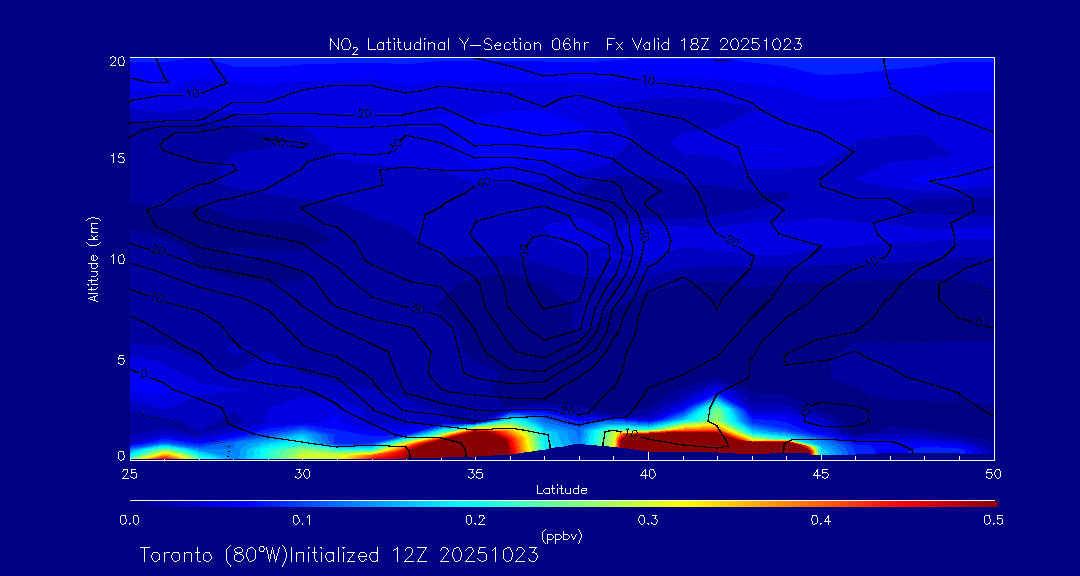Click the NO2 Latitudinal Y-Section chart title
The width and height of the screenshot is (1080, 576).
point(565,44)
